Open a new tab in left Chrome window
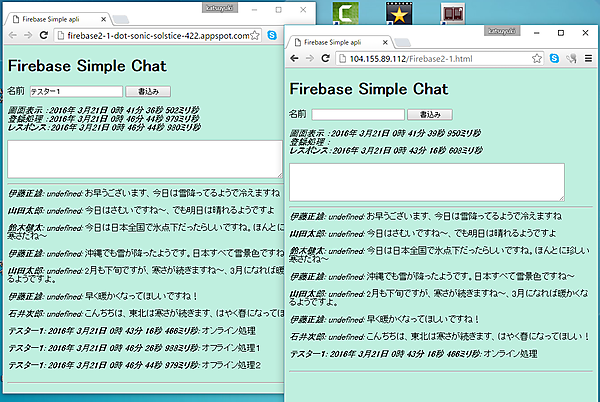The width and height of the screenshot is (600, 402). (x=121, y=19)
